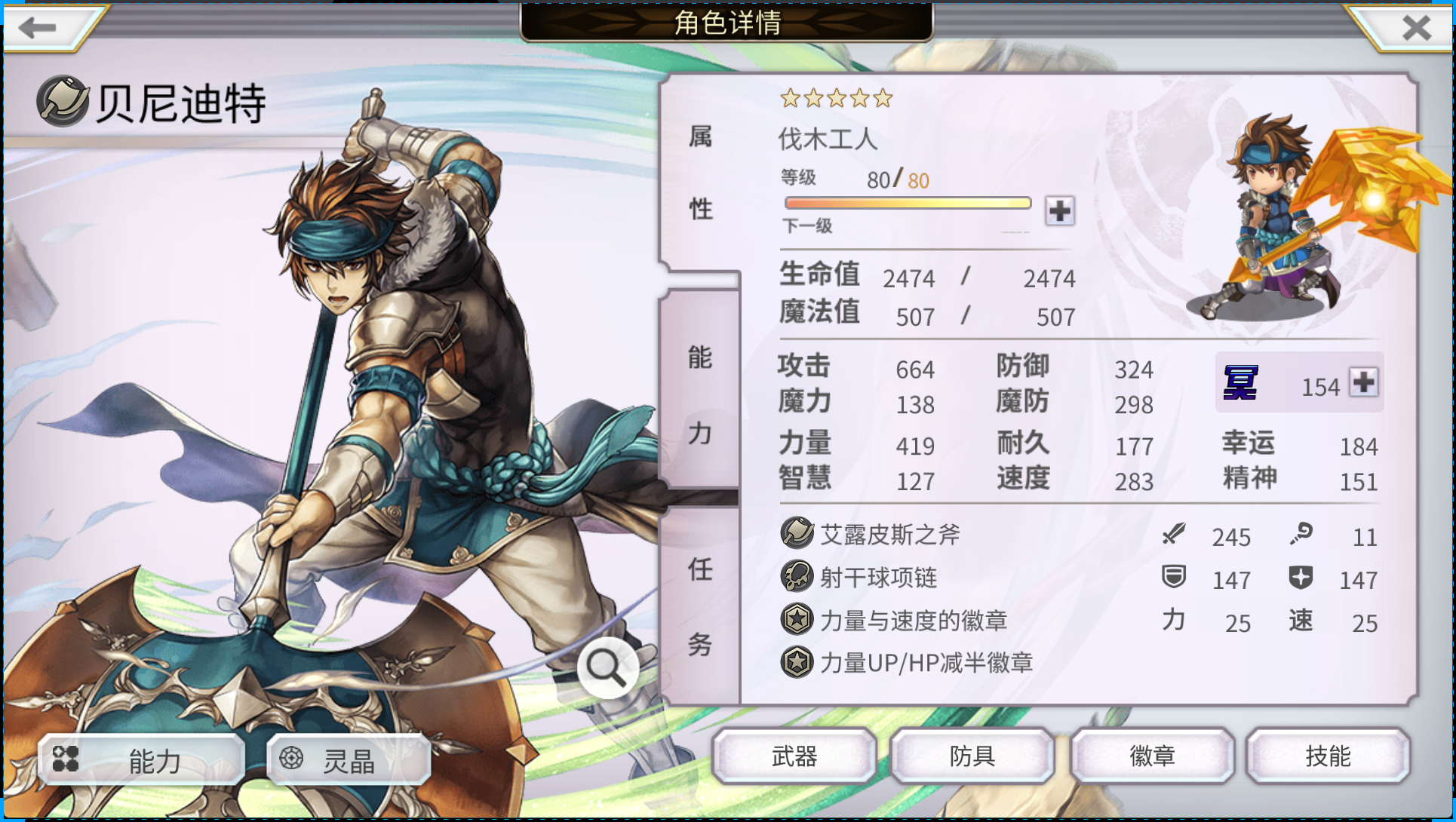Select the 艾露皮斯之斧 axe weapon icon
This screenshot has width=1456, height=822.
coord(797,533)
